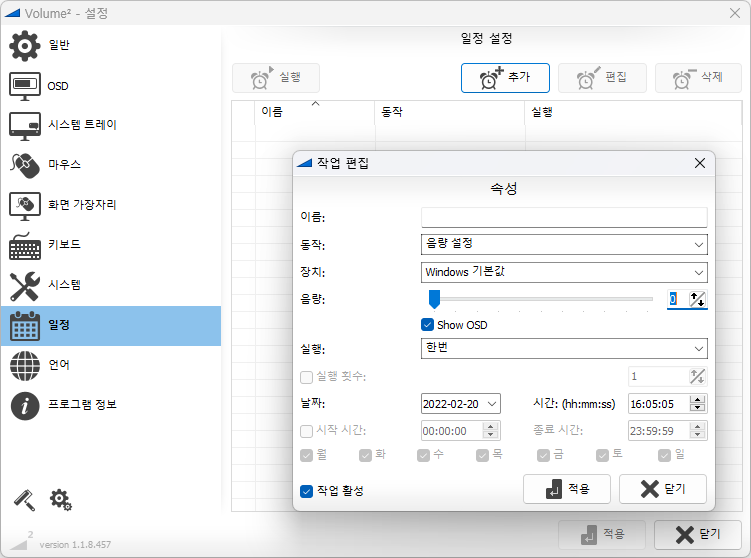Select the 마우스 mouse icon
Screen dimensions: 751x558
[24, 165]
